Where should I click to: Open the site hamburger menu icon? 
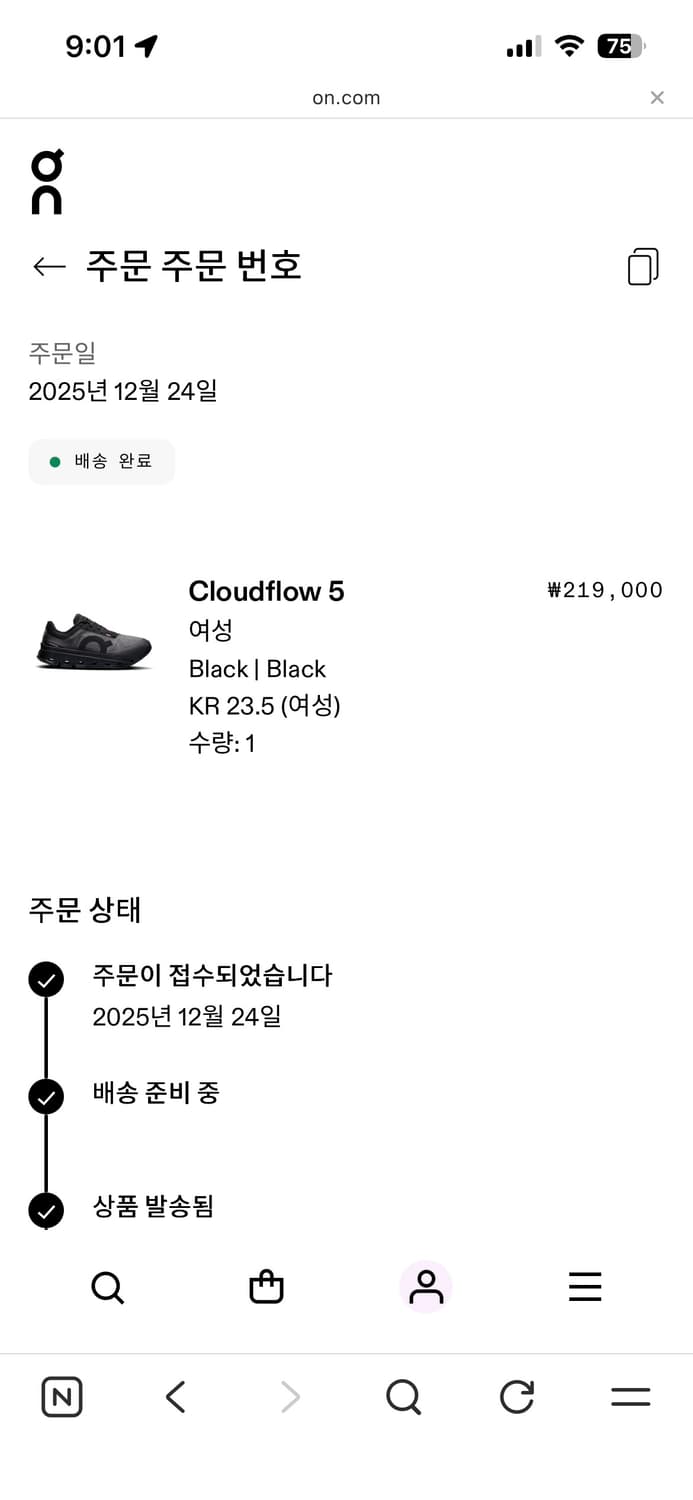[x=585, y=1287]
